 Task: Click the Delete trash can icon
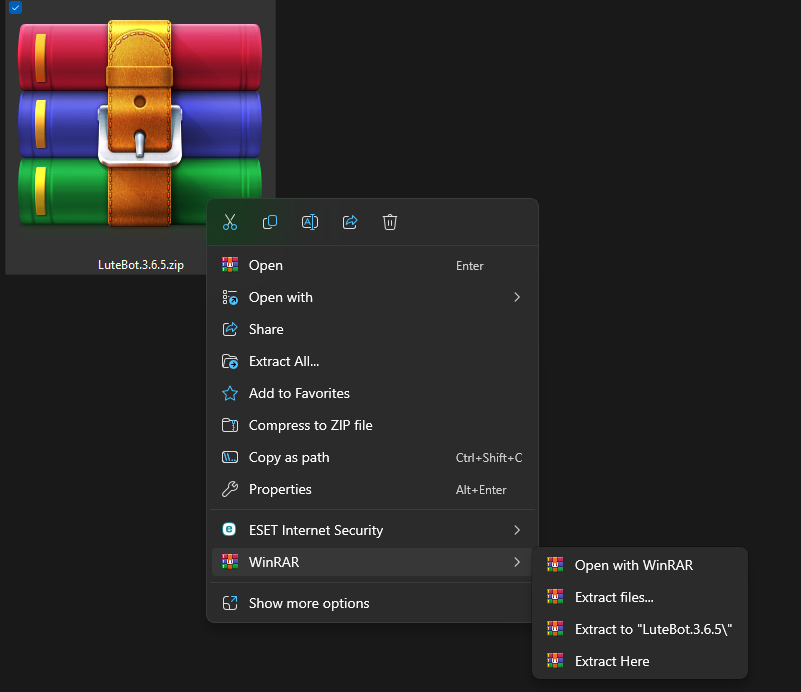click(x=390, y=222)
